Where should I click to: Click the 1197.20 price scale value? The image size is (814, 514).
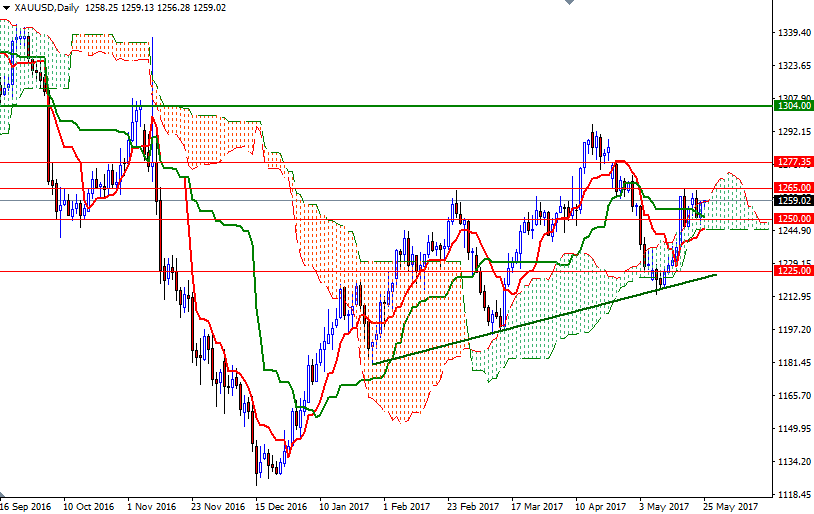click(x=794, y=330)
